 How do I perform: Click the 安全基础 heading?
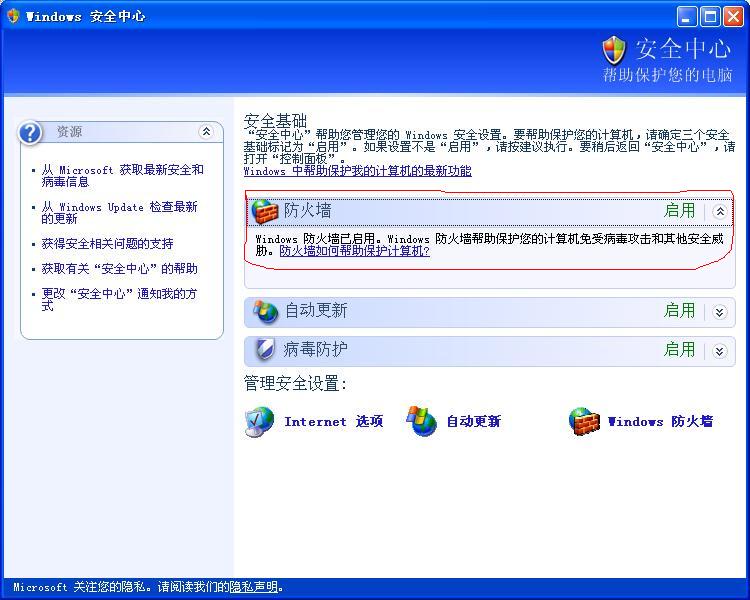click(x=275, y=121)
